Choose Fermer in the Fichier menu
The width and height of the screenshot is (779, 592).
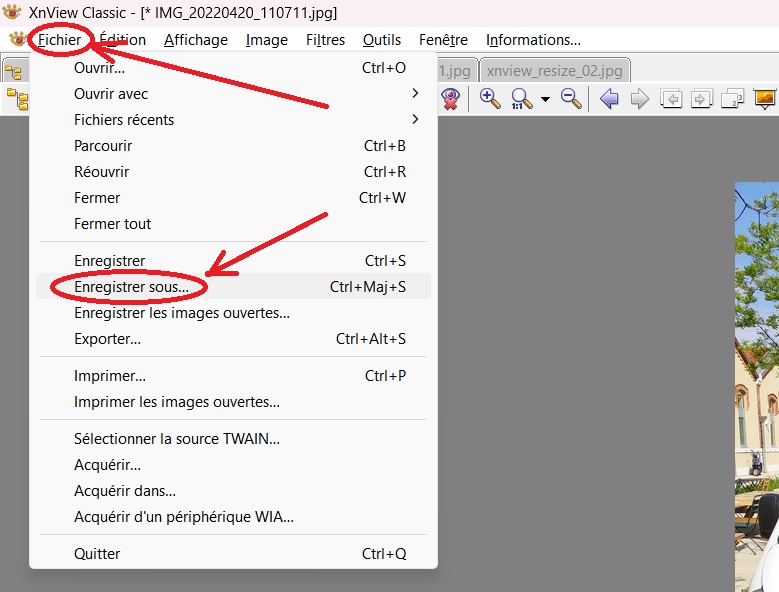[x=234, y=198]
